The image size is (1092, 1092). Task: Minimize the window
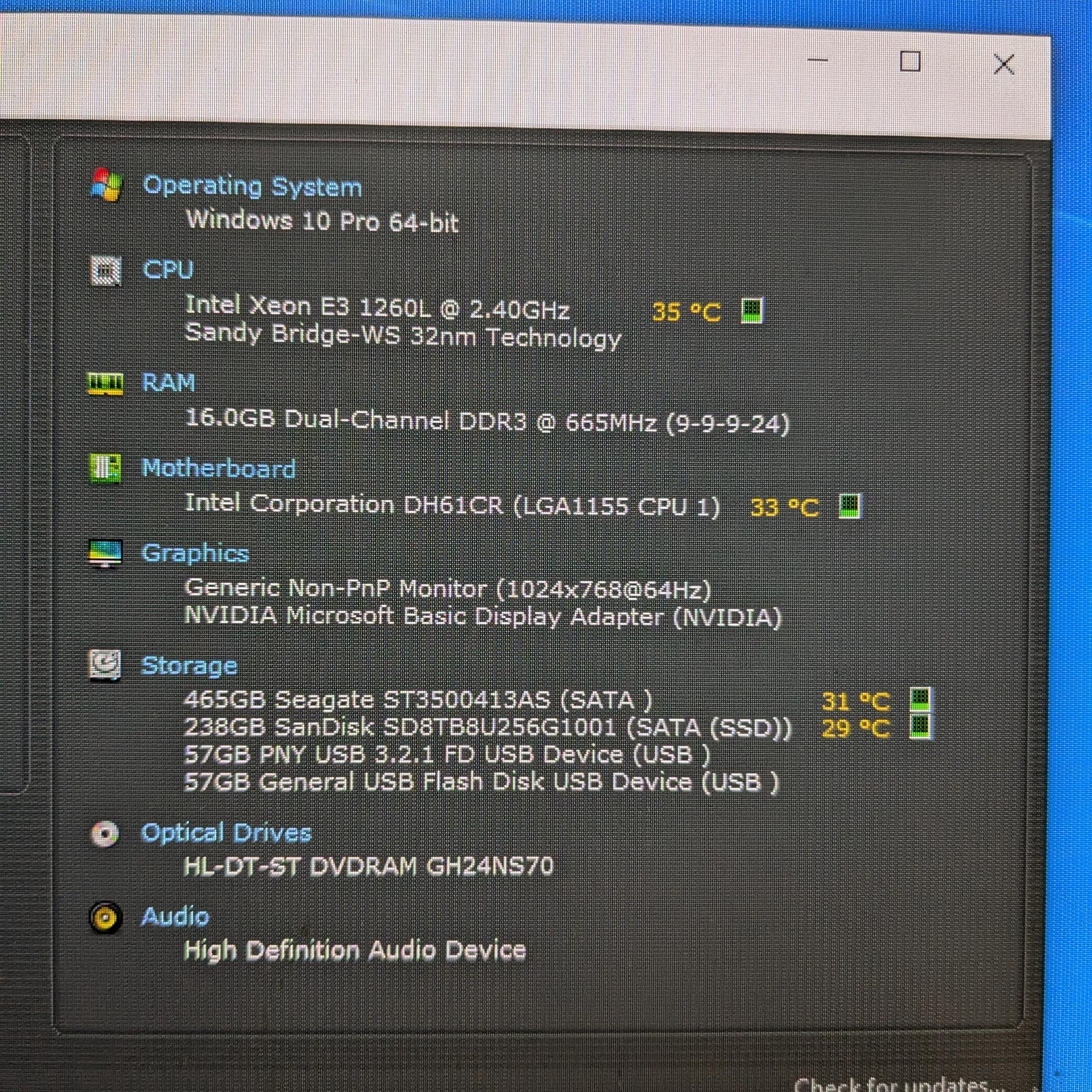pyautogui.click(x=818, y=60)
